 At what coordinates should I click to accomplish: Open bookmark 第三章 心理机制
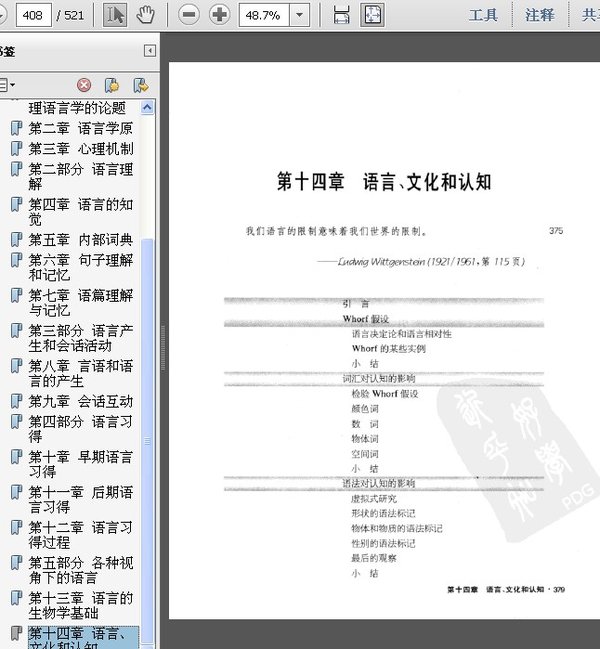tap(81, 149)
